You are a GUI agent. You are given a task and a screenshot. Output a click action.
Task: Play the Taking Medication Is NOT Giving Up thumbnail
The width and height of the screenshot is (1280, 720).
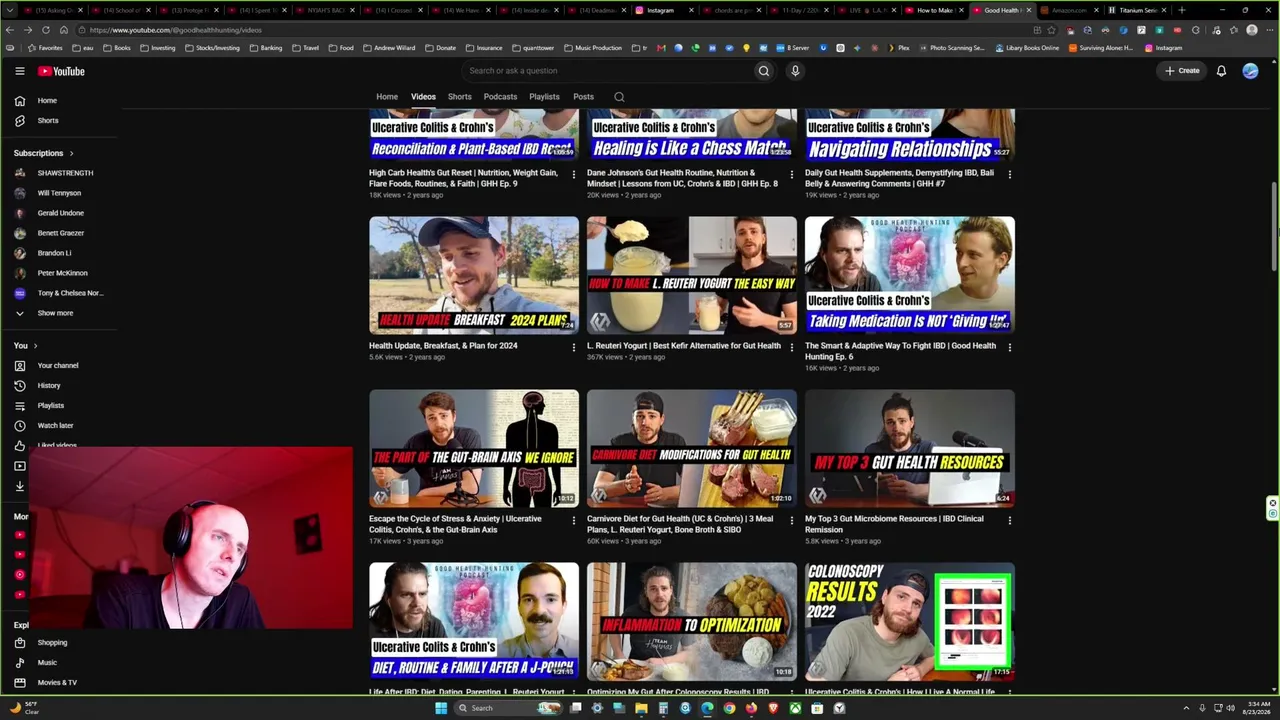pyautogui.click(x=910, y=276)
